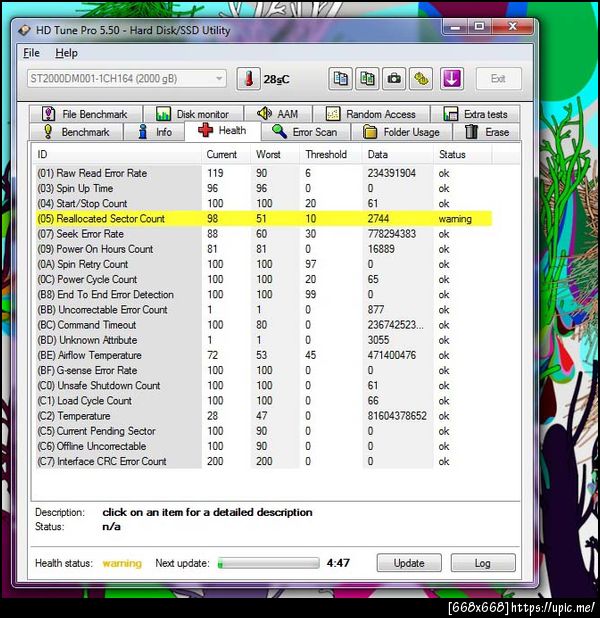Click the copy info to clipboard icon

[x=340, y=79]
